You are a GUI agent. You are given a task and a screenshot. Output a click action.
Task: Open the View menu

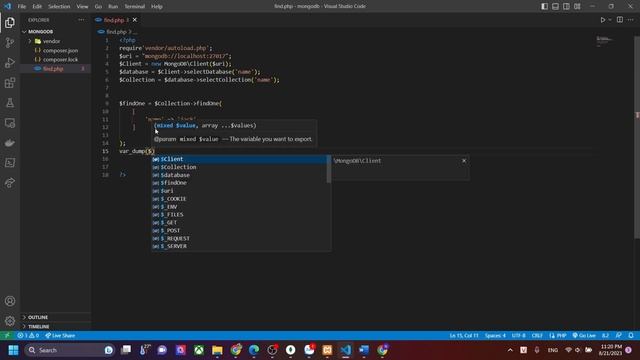[x=82, y=7]
